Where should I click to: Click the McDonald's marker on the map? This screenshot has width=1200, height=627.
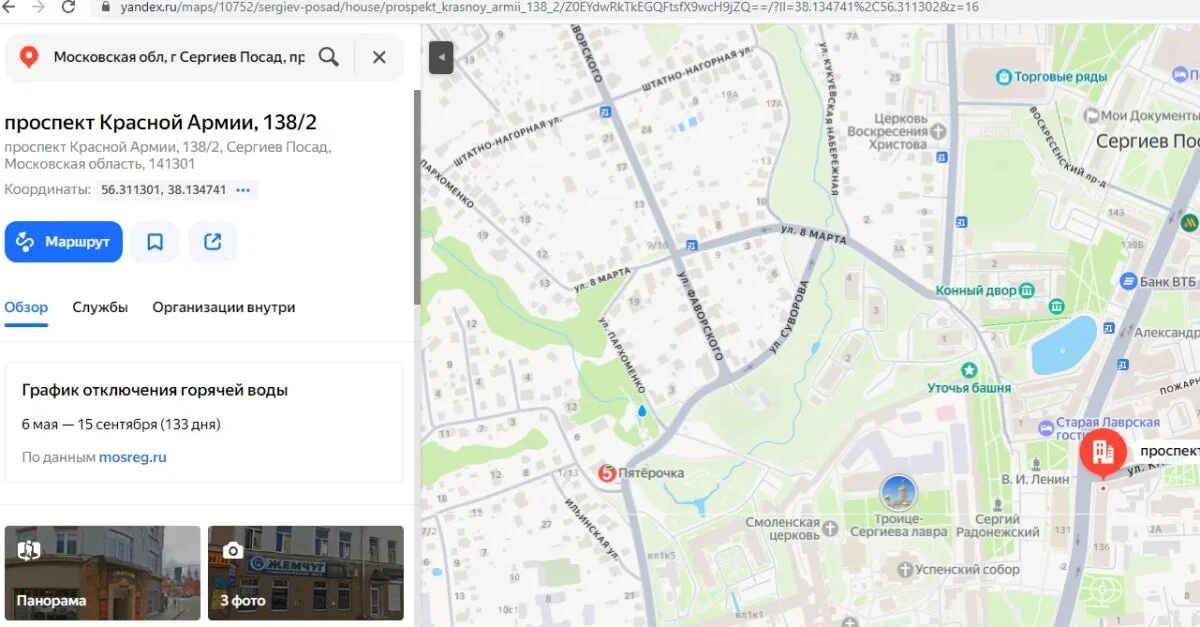click(x=1189, y=221)
